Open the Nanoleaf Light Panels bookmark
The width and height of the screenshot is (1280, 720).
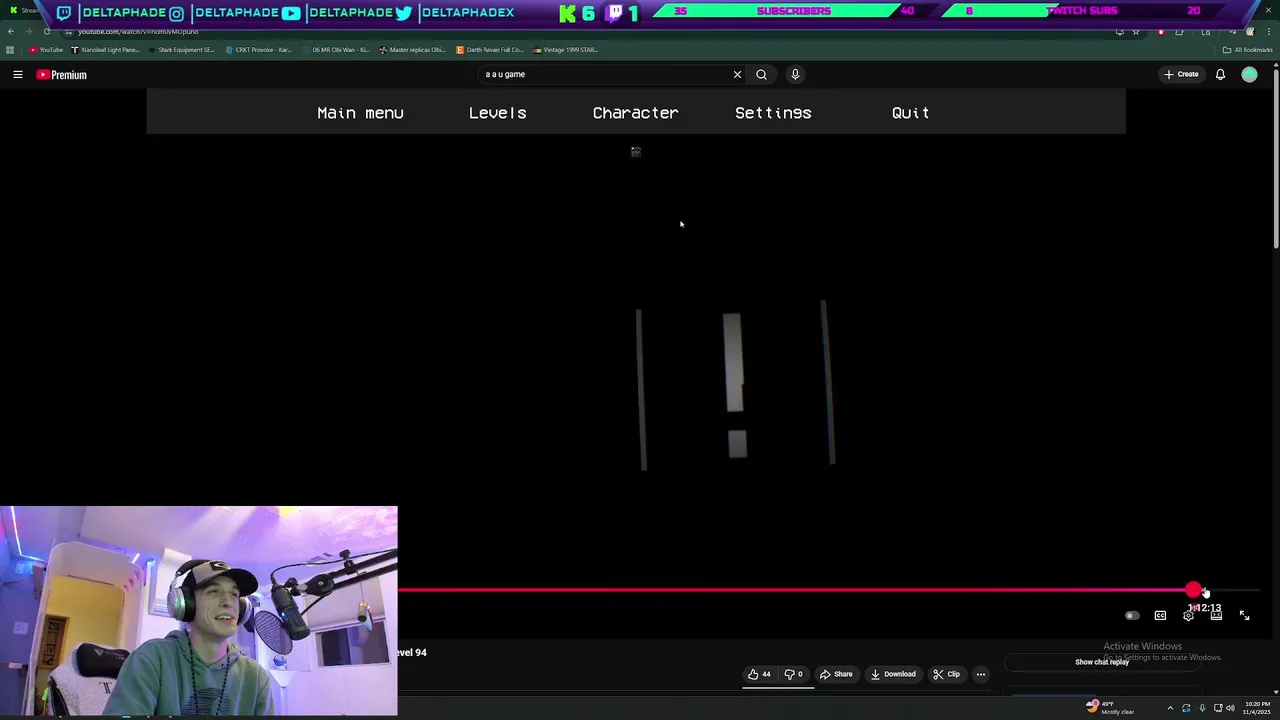pos(106,50)
